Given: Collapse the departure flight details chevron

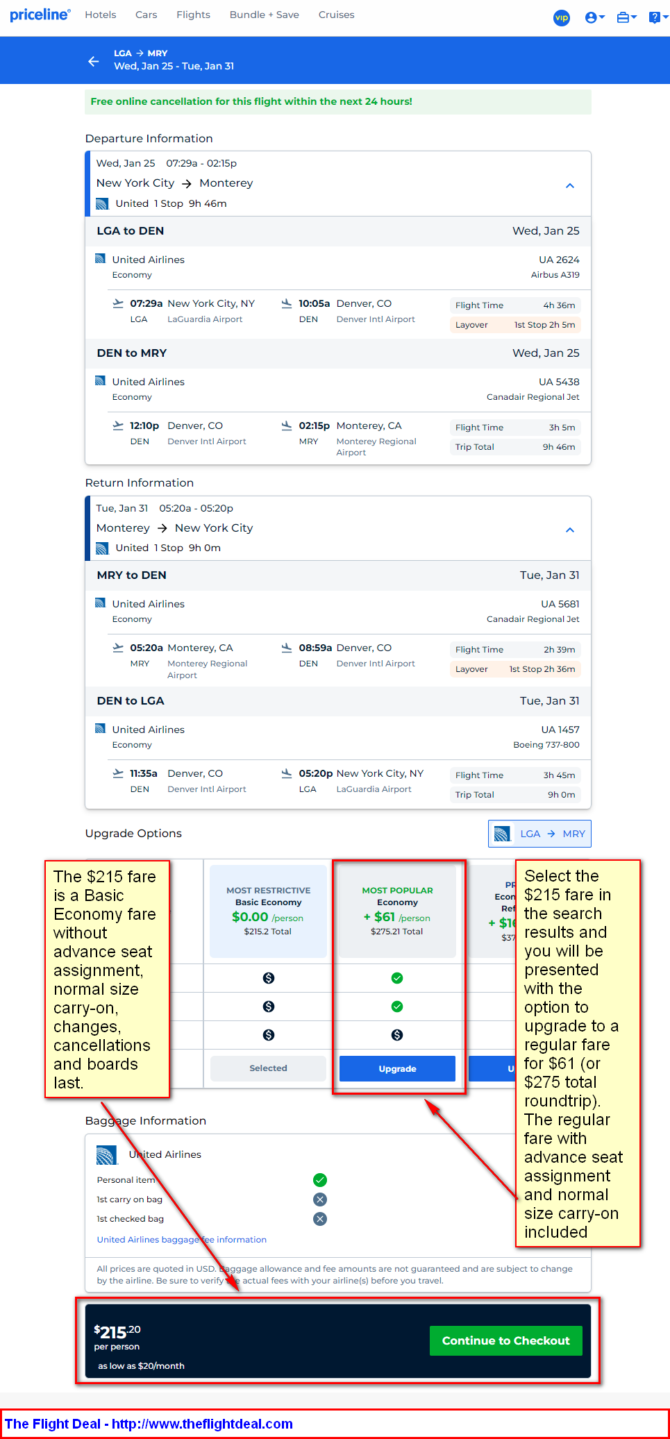Looking at the screenshot, I should [x=570, y=185].
